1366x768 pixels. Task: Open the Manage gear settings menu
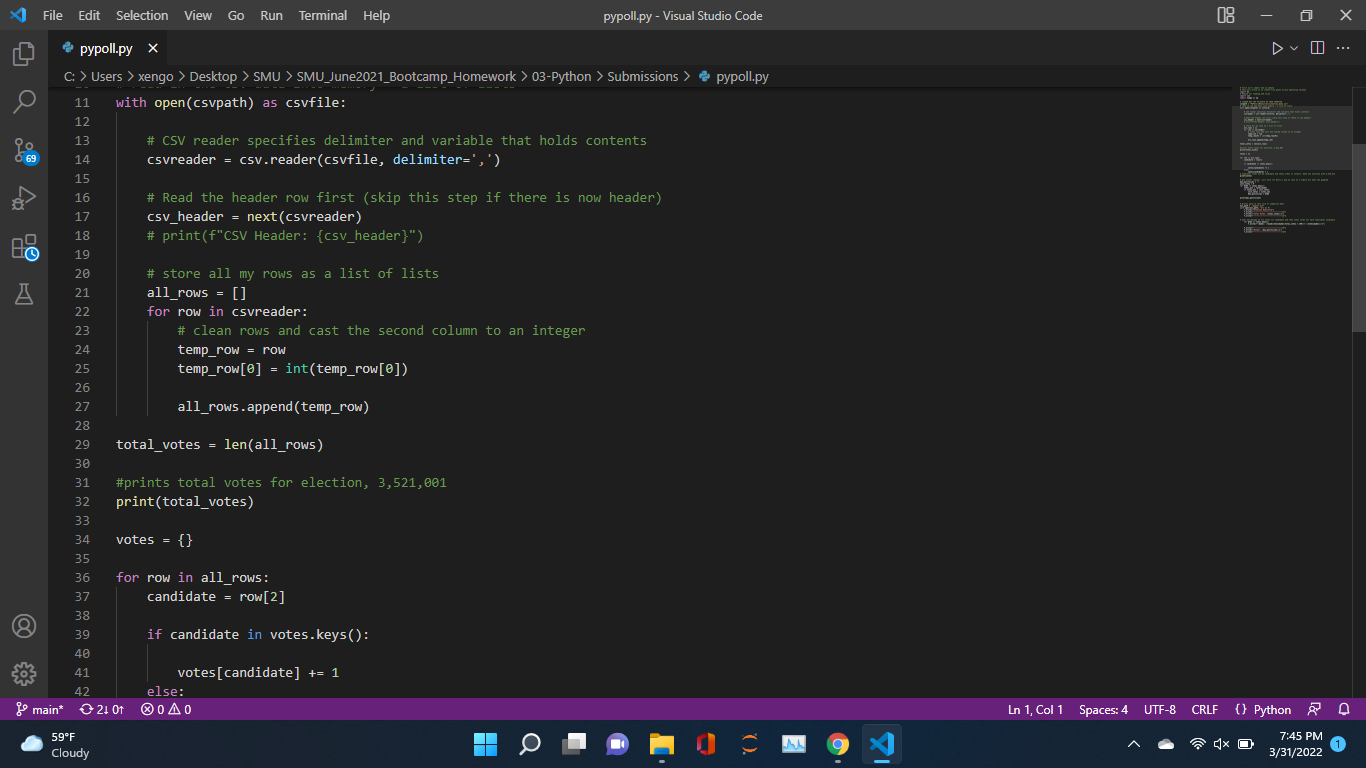coord(24,674)
